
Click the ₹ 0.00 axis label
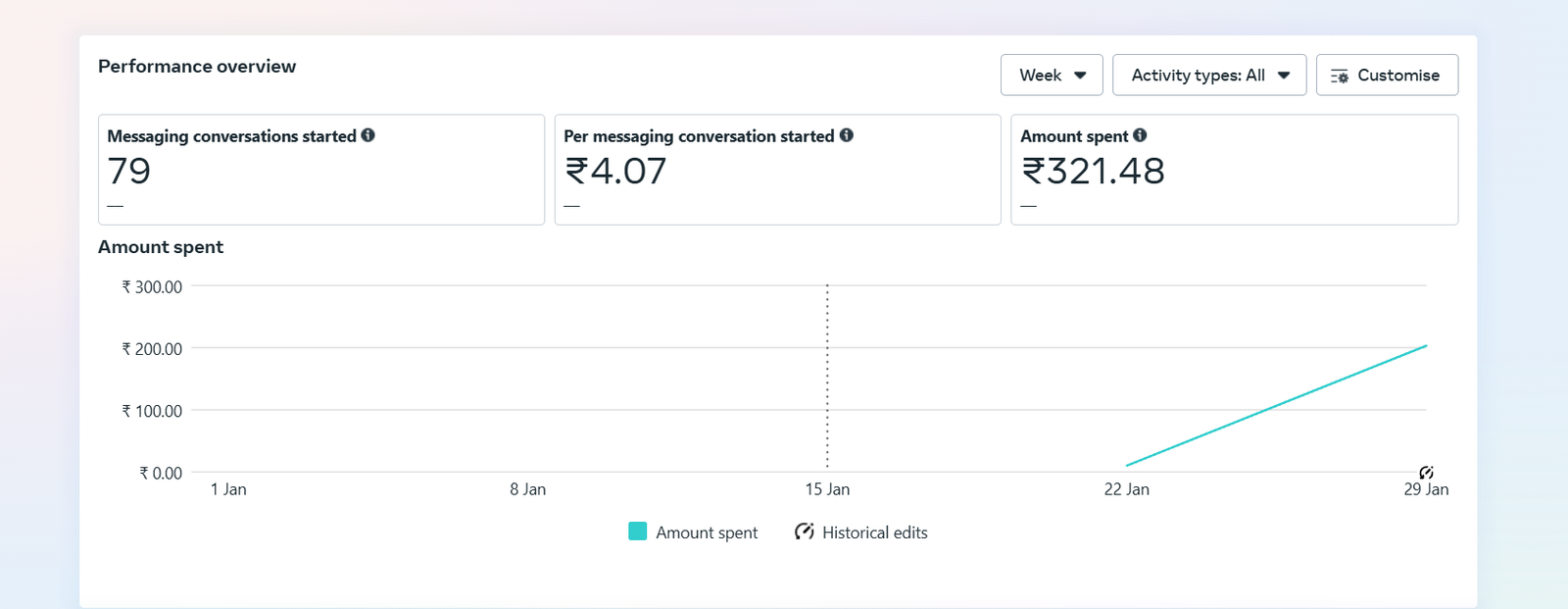coord(161,473)
